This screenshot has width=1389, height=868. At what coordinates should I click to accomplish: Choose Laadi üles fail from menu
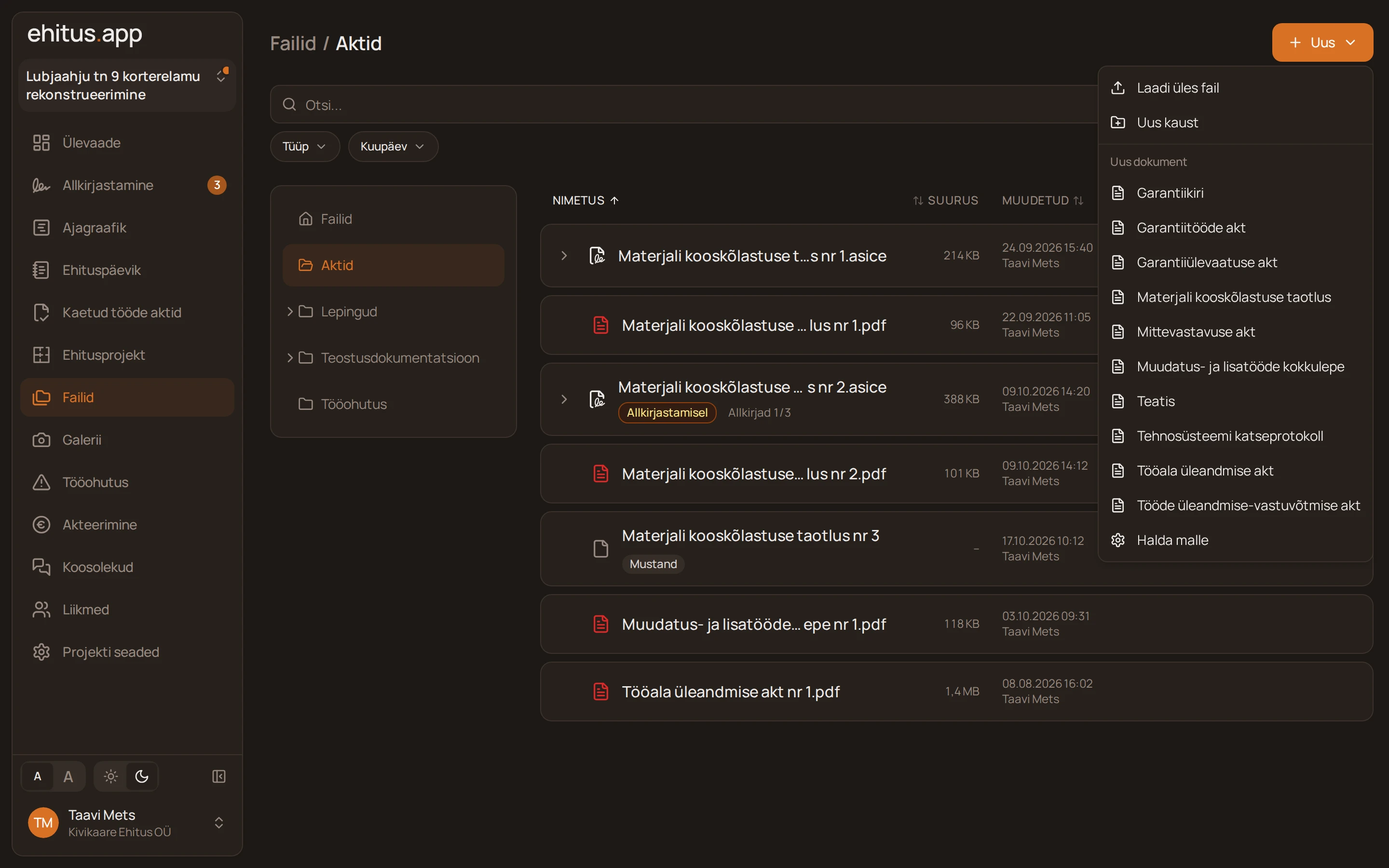[1235, 88]
